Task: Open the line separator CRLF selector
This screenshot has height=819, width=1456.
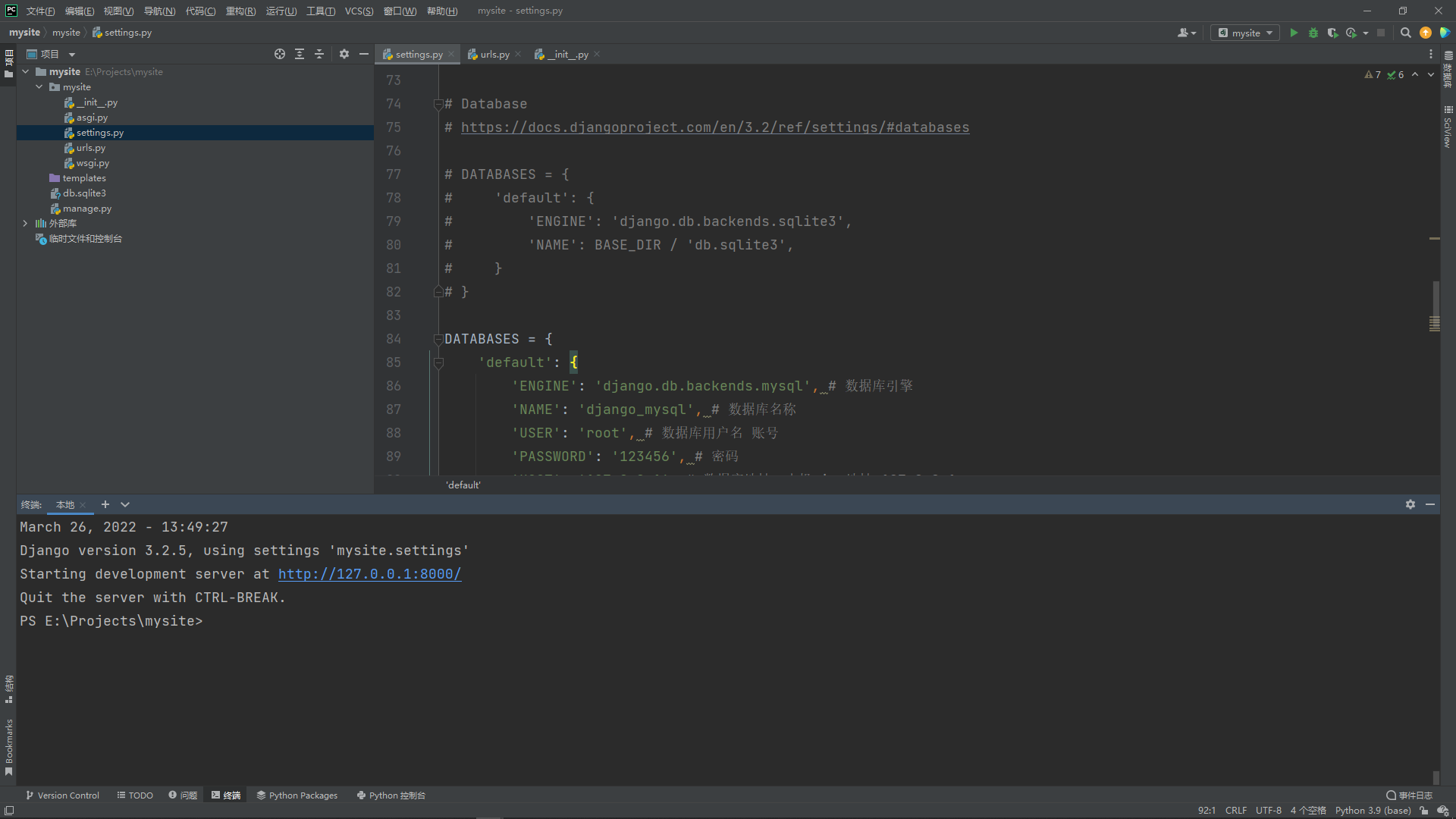Action: coord(1236,811)
